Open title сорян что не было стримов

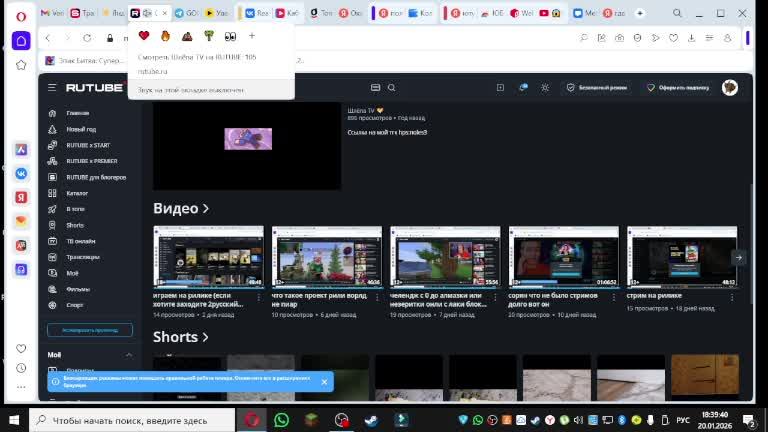pos(553,300)
